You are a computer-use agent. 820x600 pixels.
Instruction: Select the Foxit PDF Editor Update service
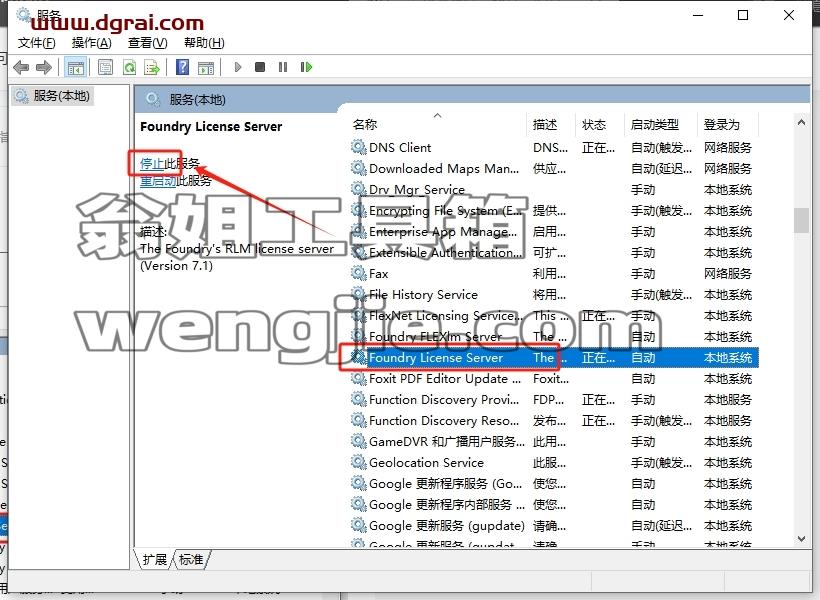(x=554, y=379)
